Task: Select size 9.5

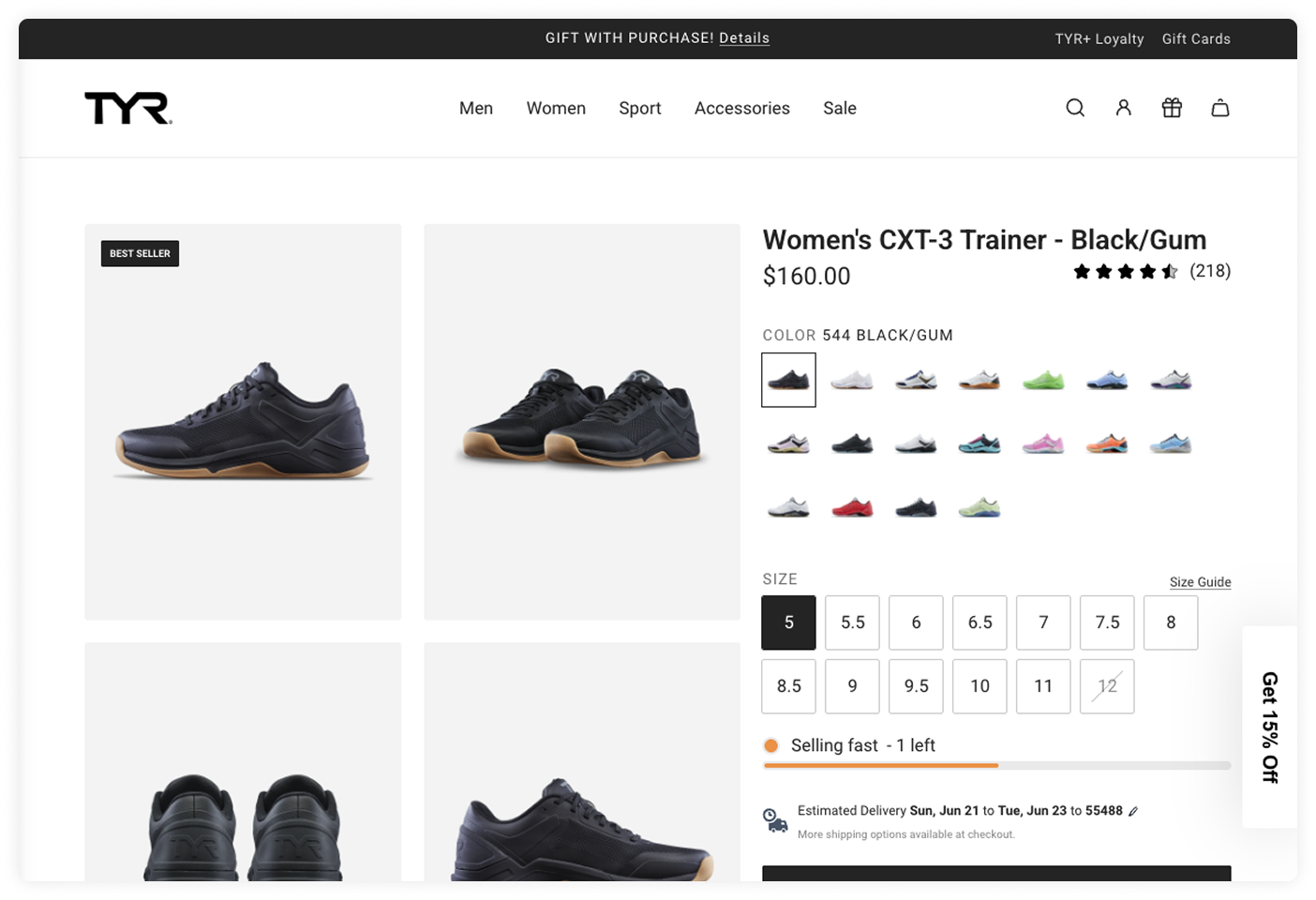Action: 916,686
